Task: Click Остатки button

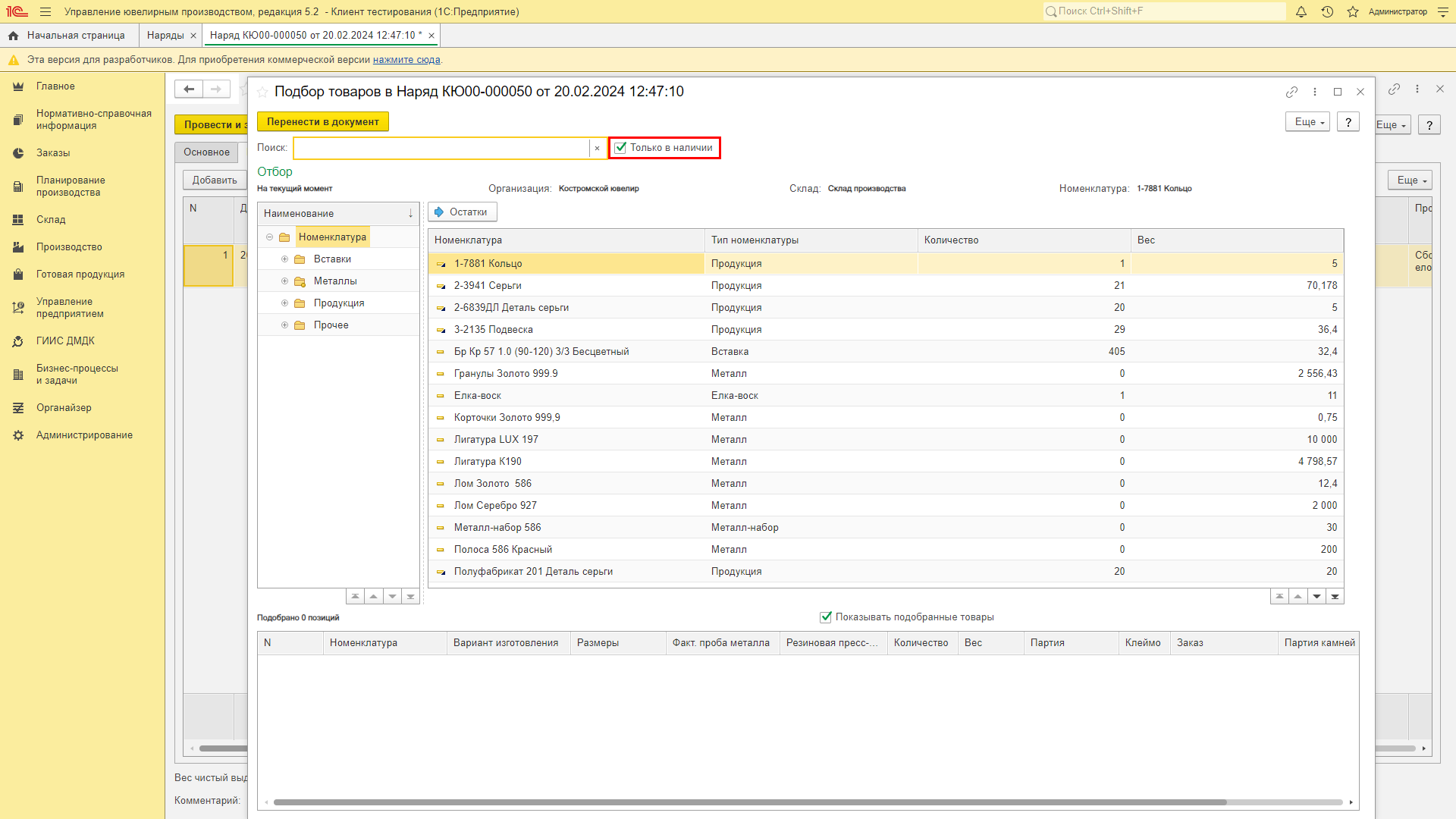Action: (x=463, y=212)
